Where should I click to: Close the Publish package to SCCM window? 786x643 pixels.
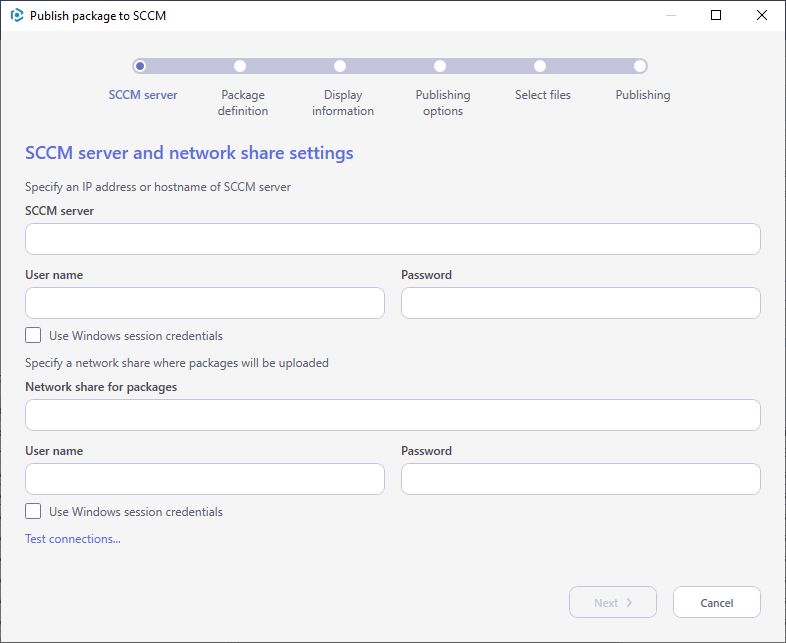tap(761, 16)
